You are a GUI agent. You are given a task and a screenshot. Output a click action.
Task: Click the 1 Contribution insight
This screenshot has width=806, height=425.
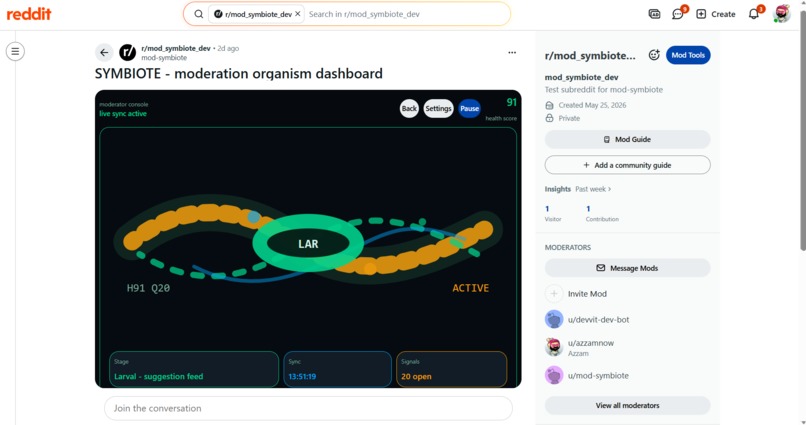(602, 213)
